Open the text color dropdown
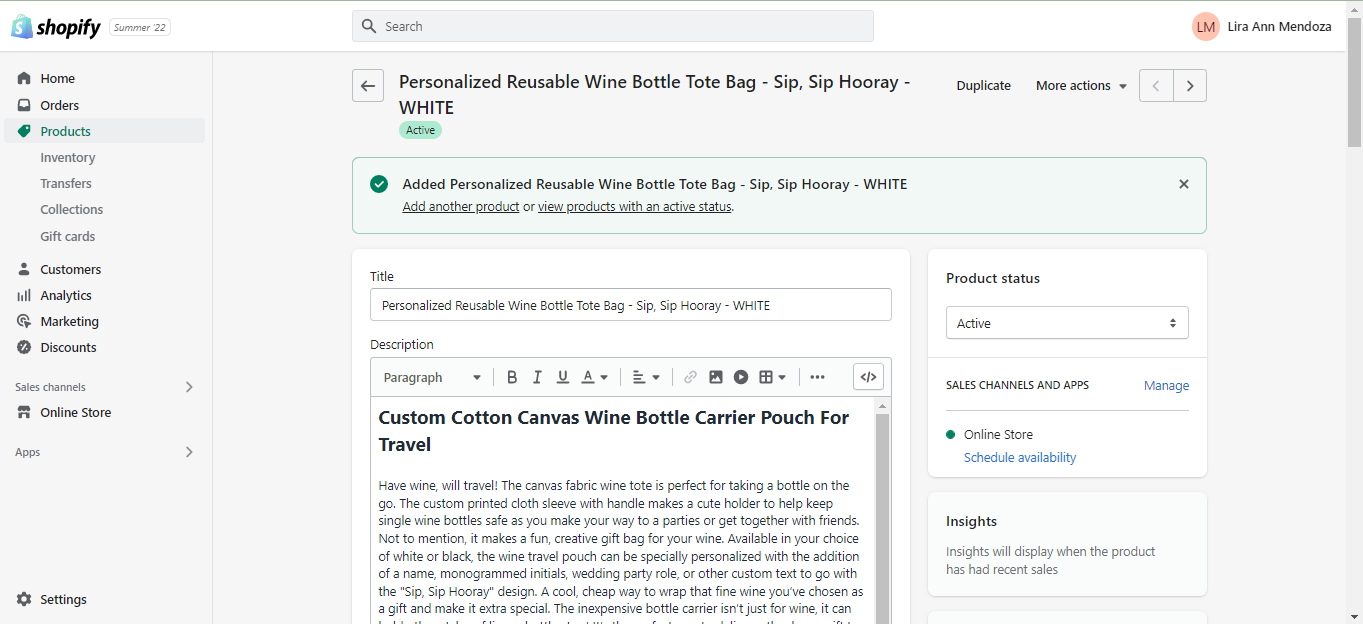Screen dimensions: 1363x624 [595, 377]
